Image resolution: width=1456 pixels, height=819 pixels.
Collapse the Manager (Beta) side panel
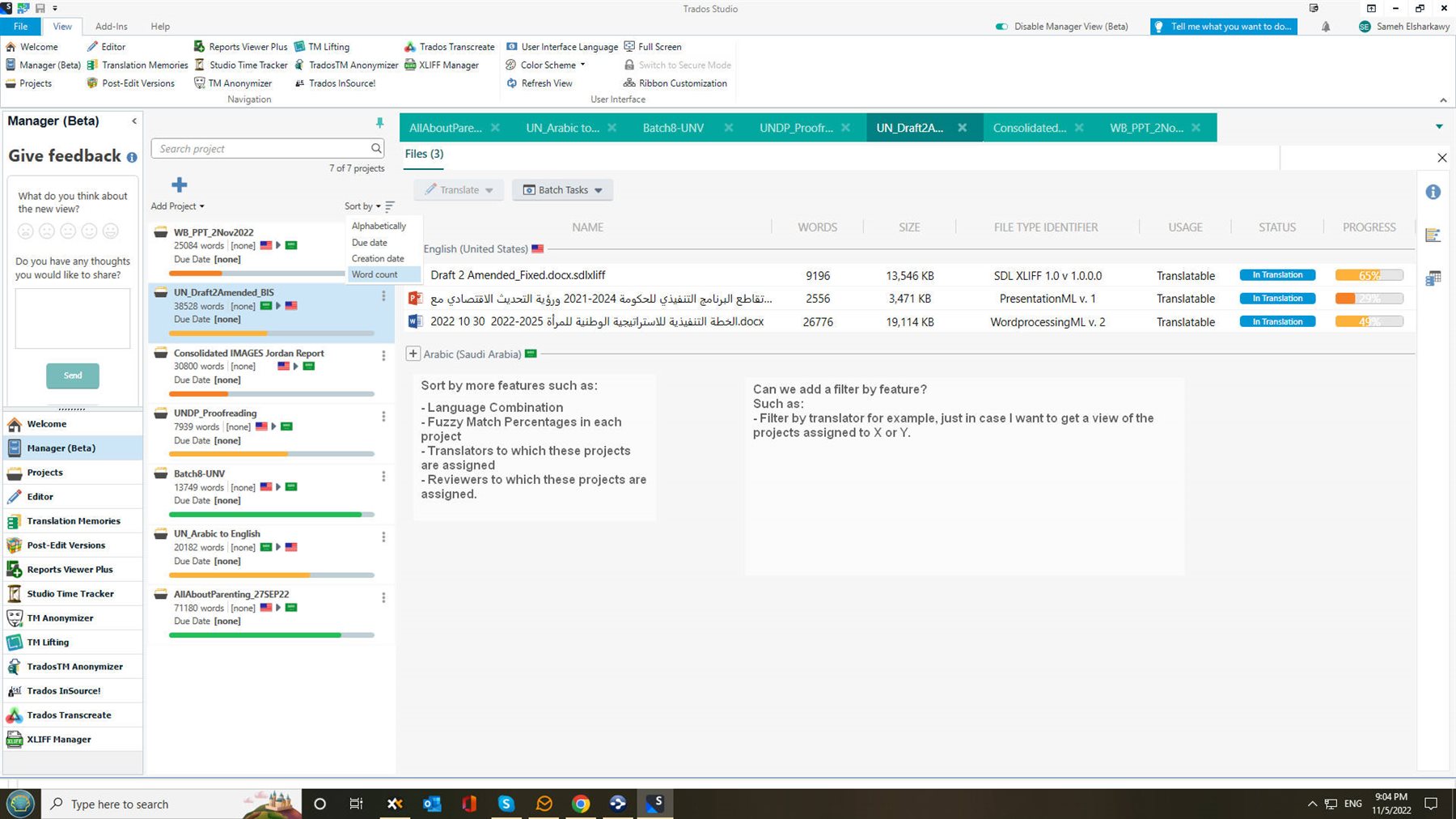134,121
